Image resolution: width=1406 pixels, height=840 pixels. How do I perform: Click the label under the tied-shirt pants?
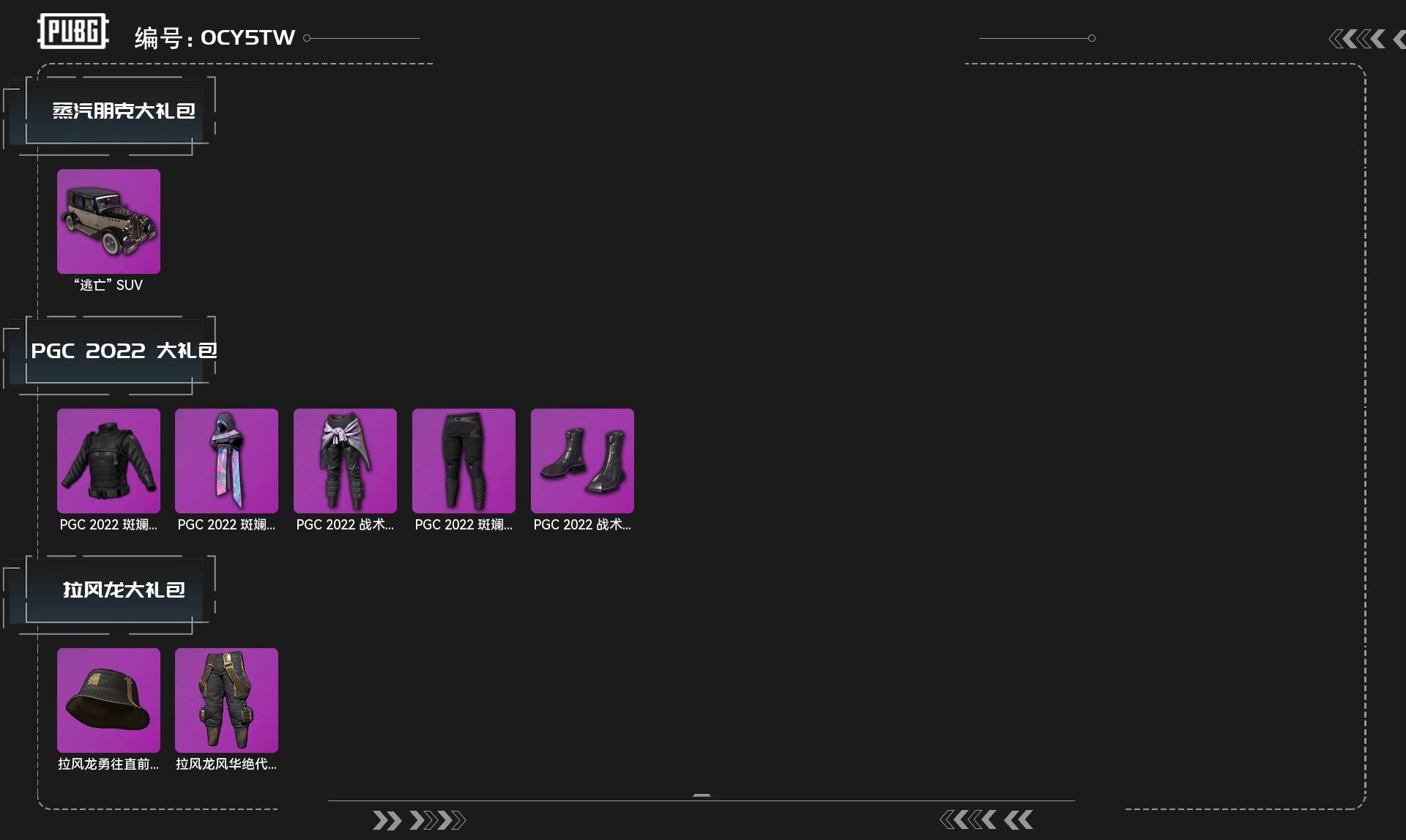pos(345,524)
